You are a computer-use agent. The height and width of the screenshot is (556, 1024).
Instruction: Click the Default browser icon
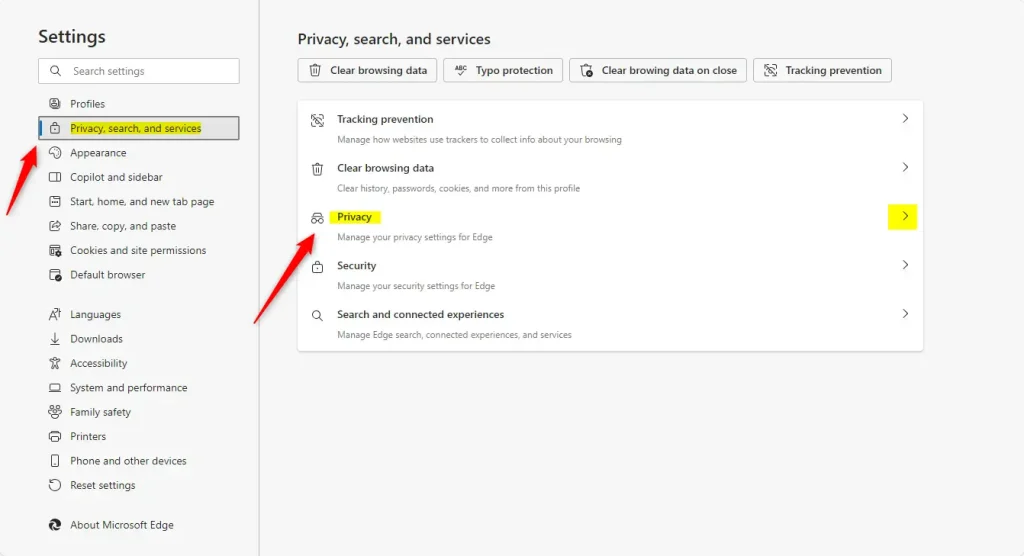click(x=55, y=274)
